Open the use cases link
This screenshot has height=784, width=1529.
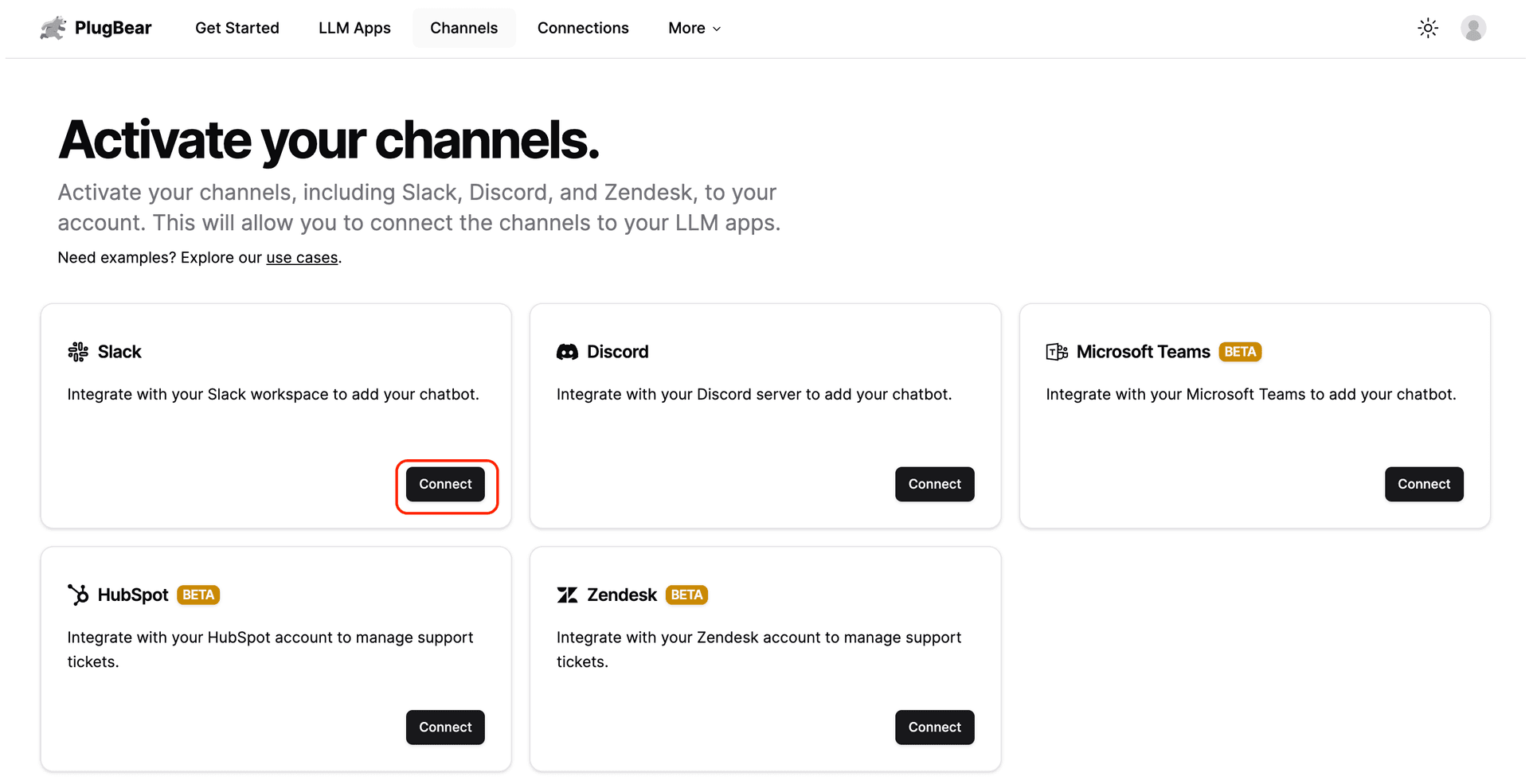(x=302, y=257)
